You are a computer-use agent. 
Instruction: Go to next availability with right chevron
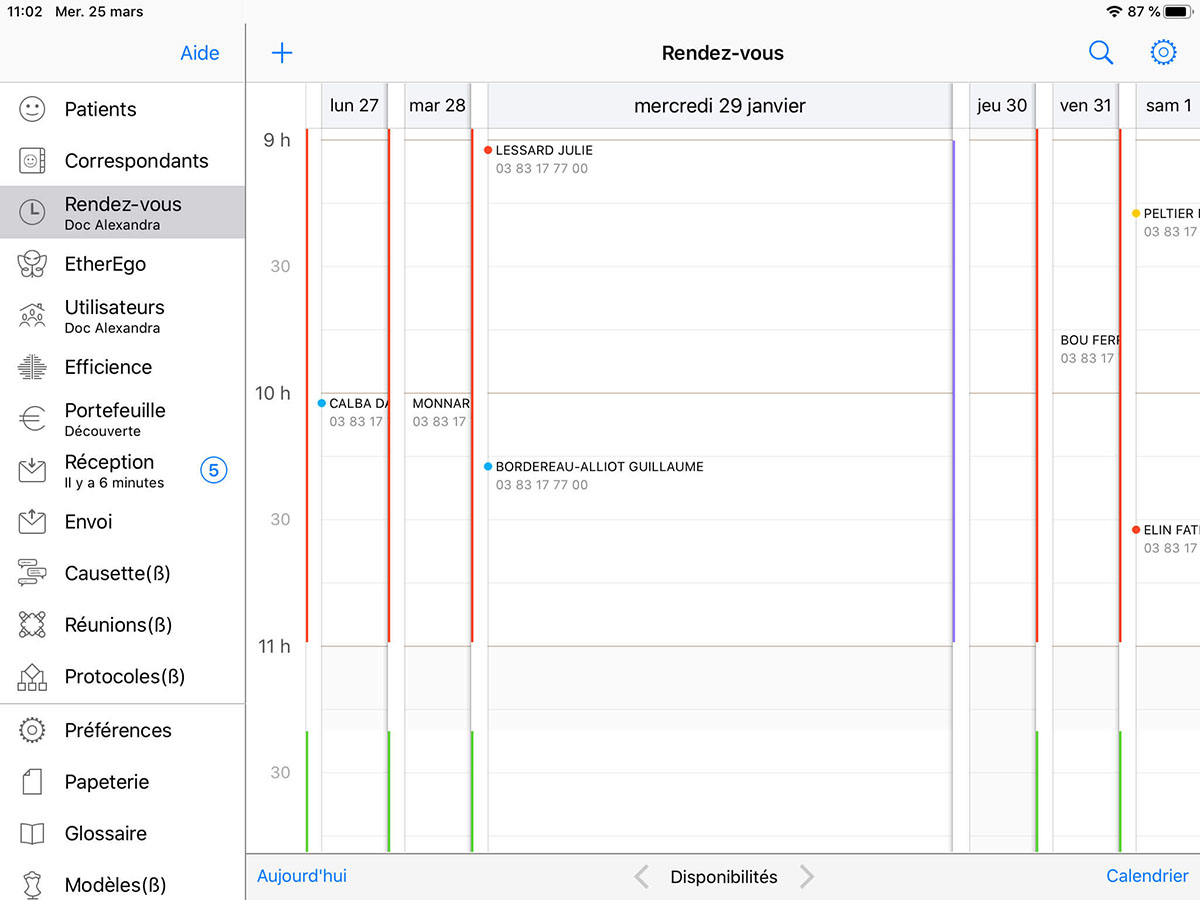pyautogui.click(x=806, y=877)
